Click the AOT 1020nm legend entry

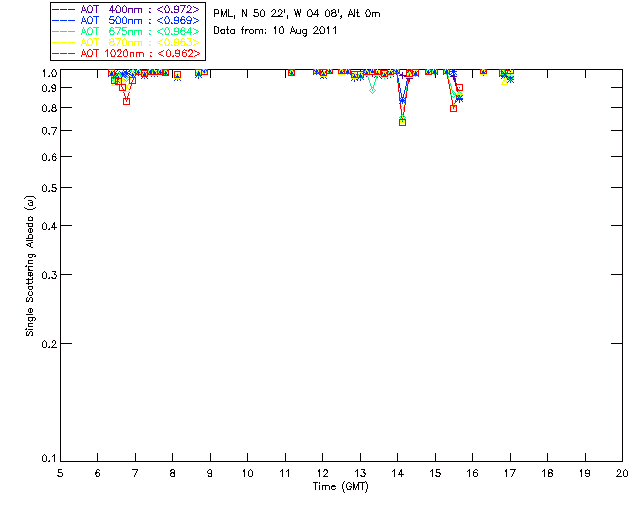coord(127,53)
